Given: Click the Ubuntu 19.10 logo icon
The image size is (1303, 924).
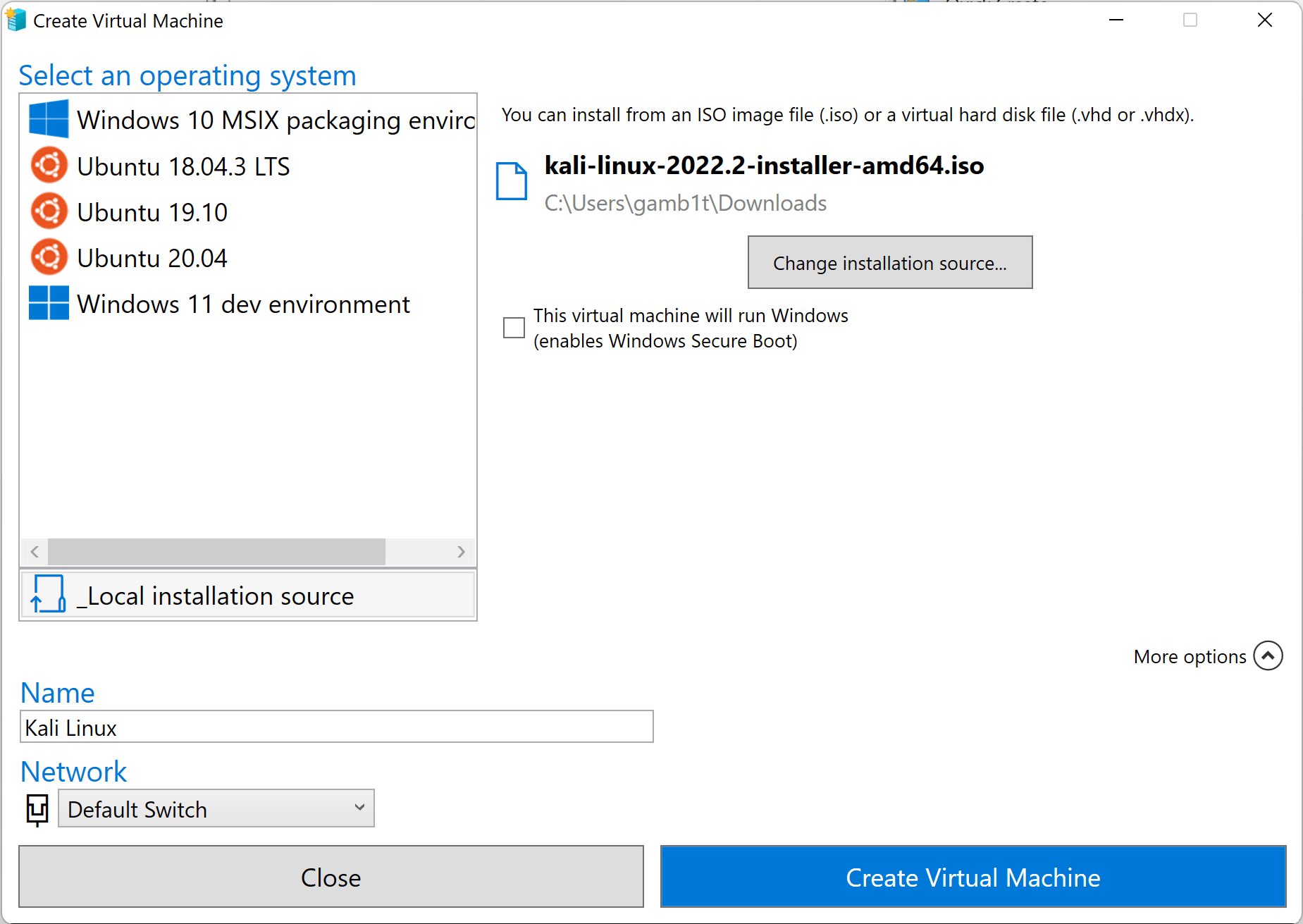Looking at the screenshot, I should 48,211.
